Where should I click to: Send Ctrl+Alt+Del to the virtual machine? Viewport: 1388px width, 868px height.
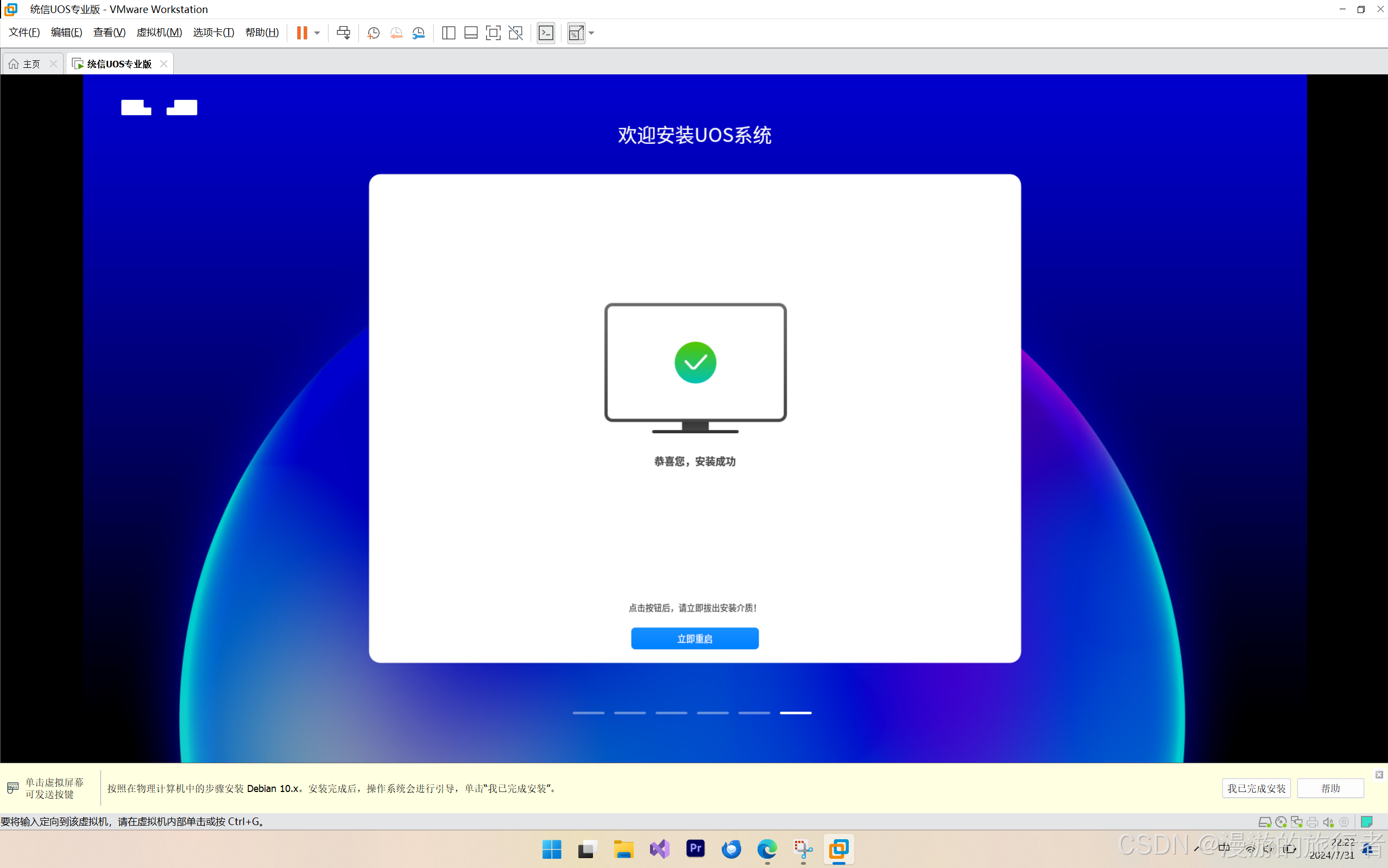[343, 33]
